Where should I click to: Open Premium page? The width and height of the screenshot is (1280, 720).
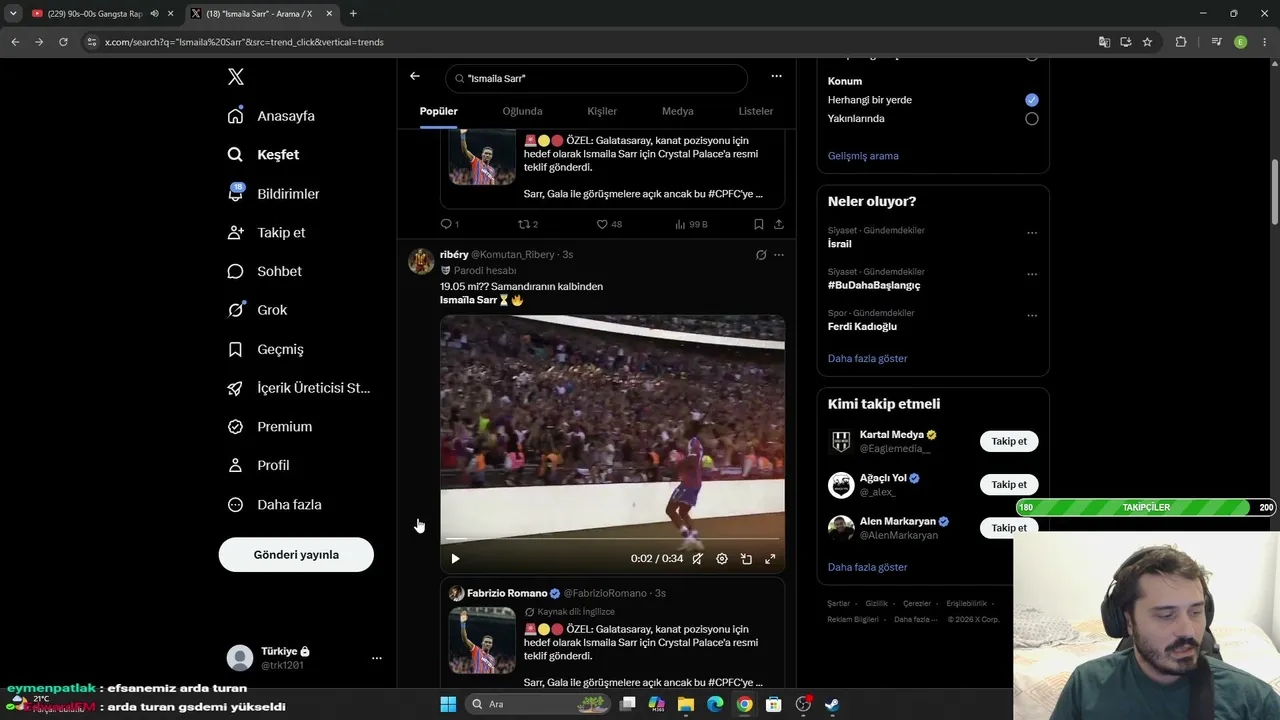click(x=270, y=427)
